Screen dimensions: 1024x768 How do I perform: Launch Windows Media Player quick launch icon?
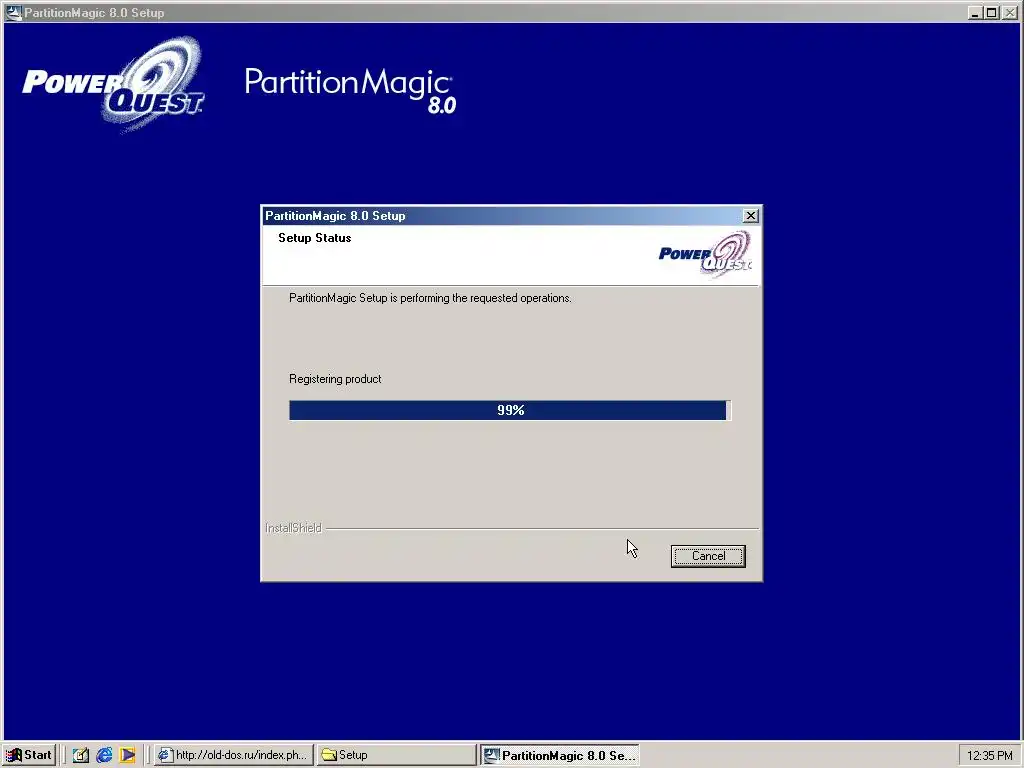click(127, 755)
